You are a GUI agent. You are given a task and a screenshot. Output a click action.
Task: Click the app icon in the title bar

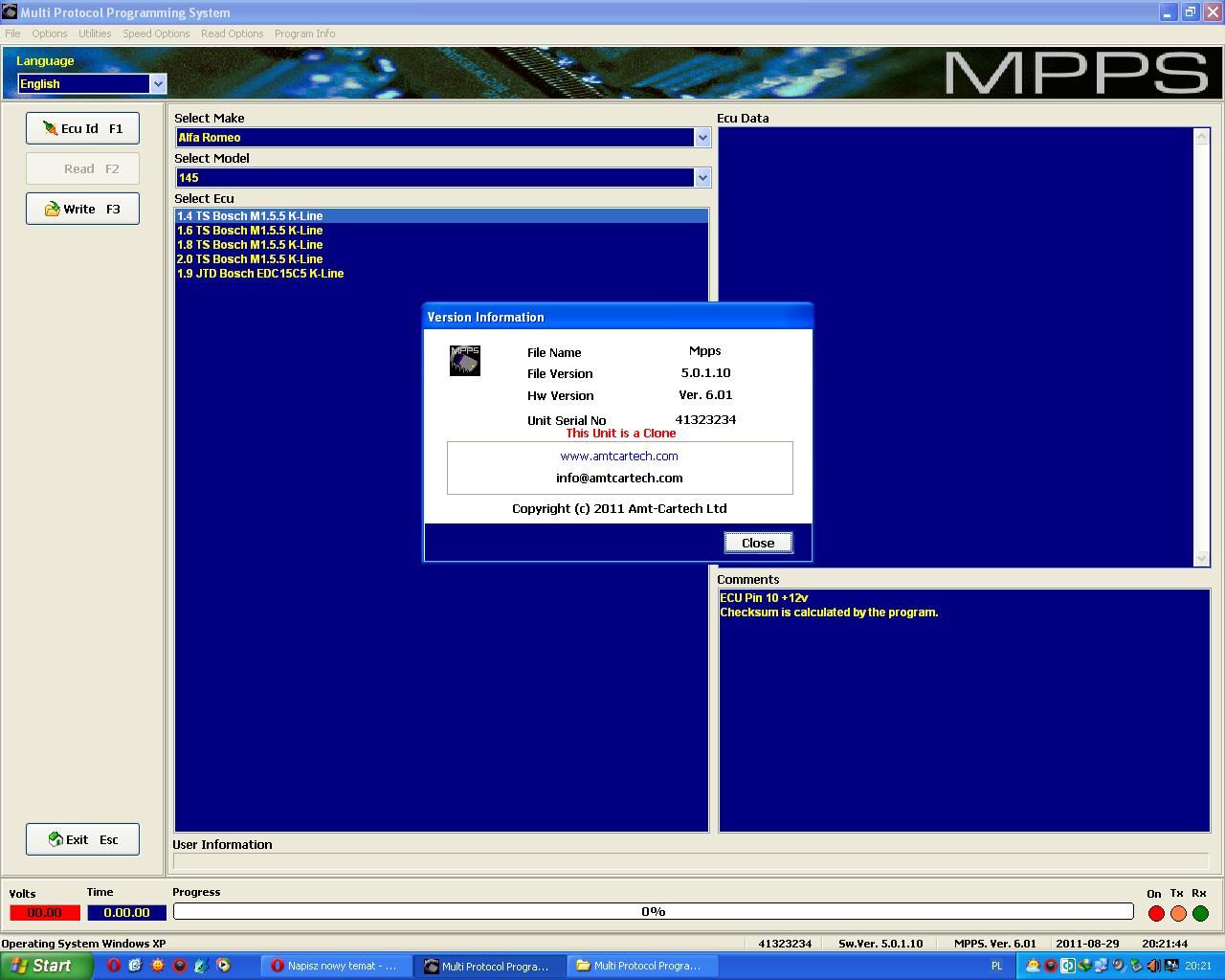coord(10,12)
